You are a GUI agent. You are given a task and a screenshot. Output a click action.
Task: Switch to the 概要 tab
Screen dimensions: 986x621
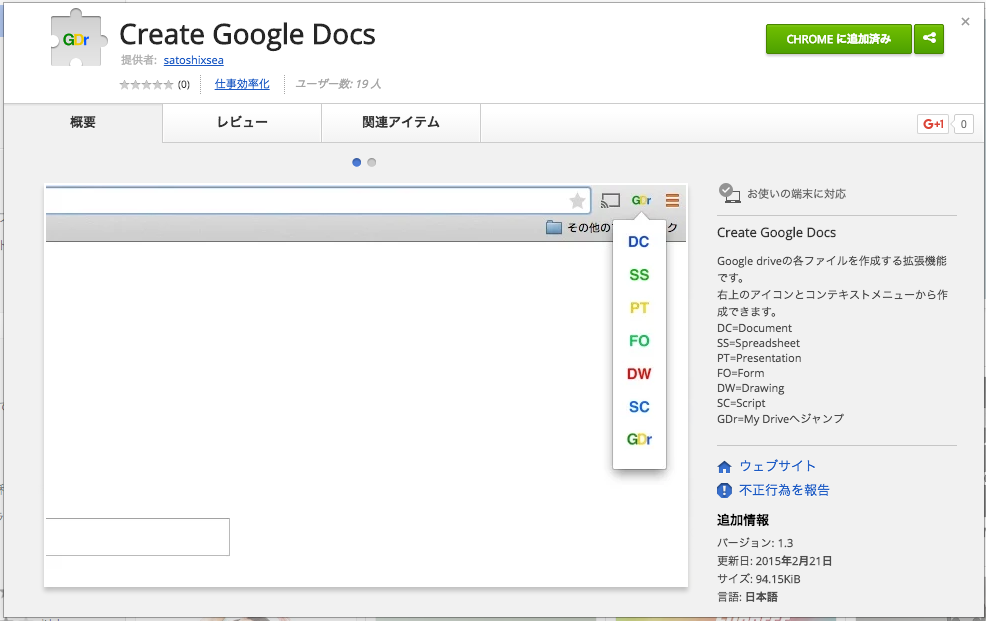83,123
